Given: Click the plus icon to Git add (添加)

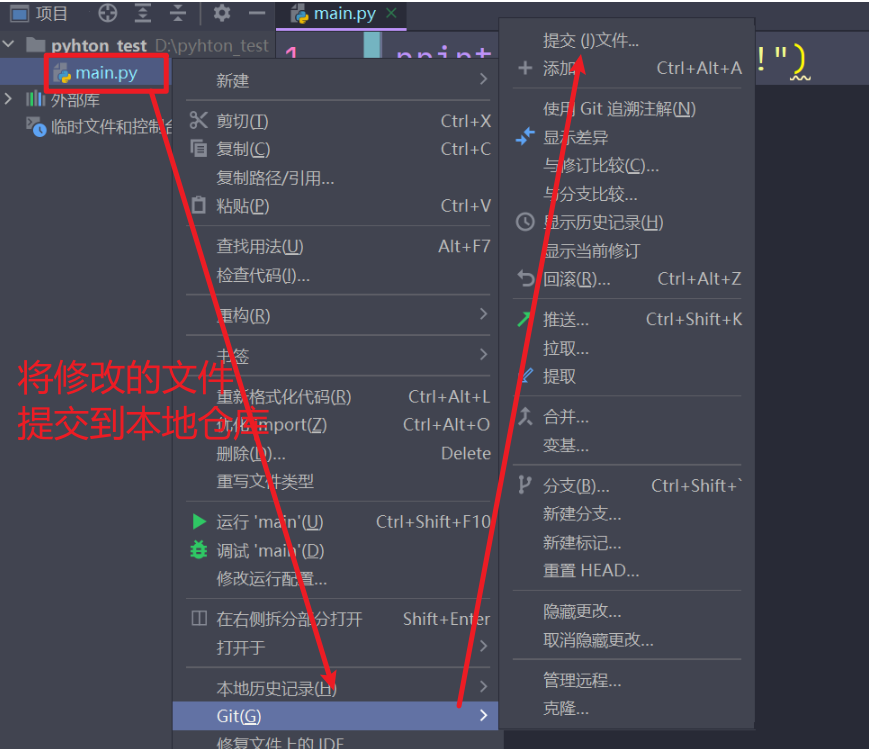Looking at the screenshot, I should pos(525,68).
